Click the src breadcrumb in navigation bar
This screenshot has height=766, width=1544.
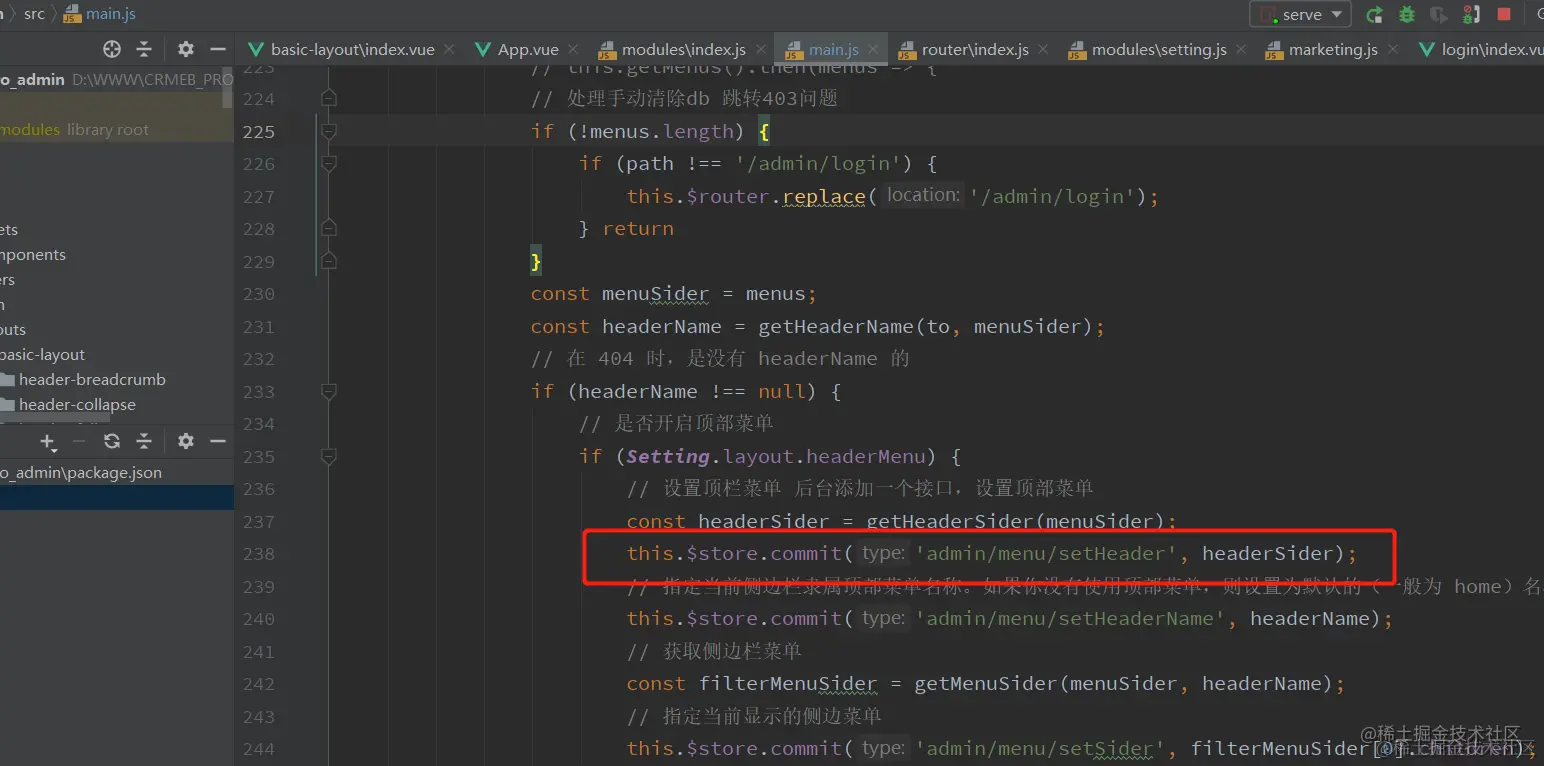pos(34,14)
